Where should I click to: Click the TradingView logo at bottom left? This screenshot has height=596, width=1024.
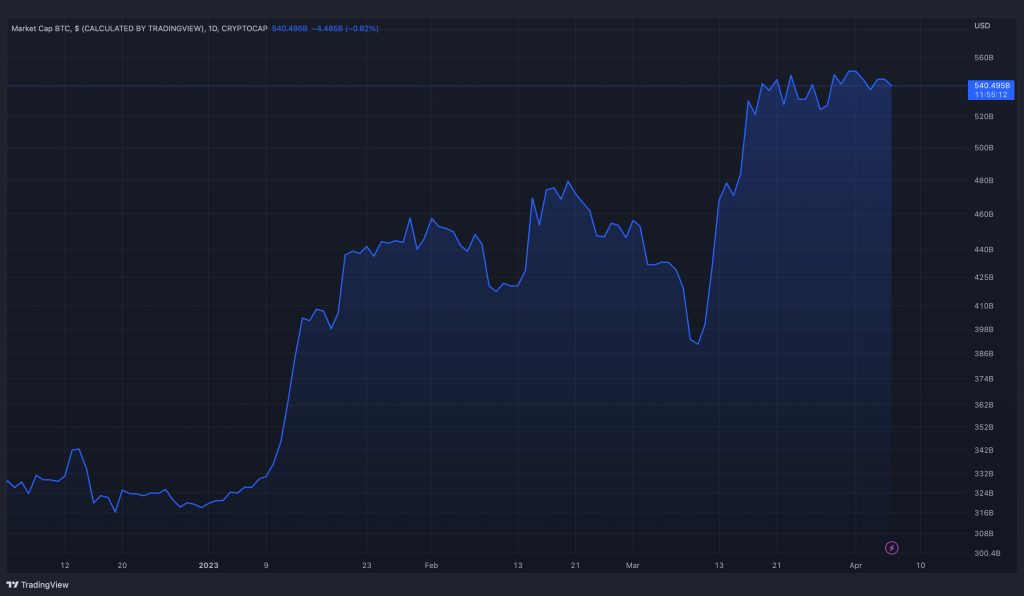pyautogui.click(x=37, y=585)
